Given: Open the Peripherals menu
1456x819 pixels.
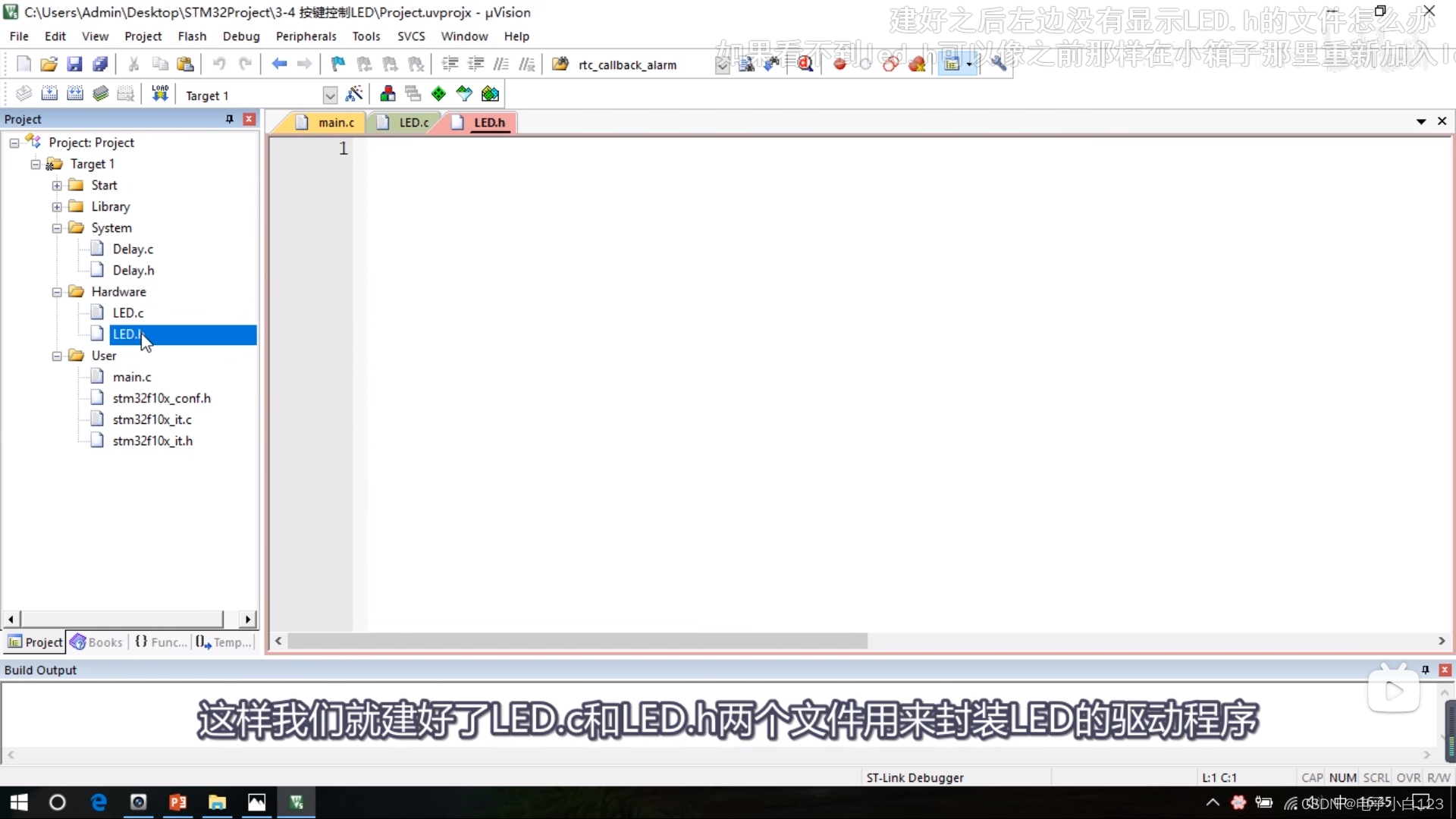Looking at the screenshot, I should click(306, 36).
